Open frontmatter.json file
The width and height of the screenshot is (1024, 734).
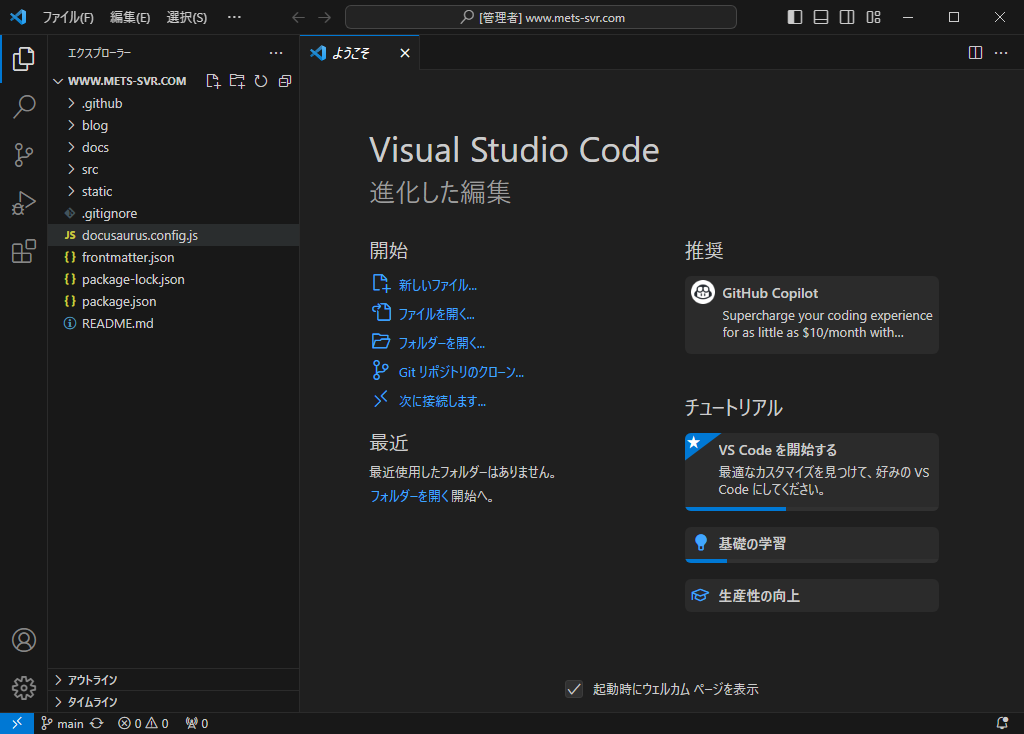tap(174, 257)
